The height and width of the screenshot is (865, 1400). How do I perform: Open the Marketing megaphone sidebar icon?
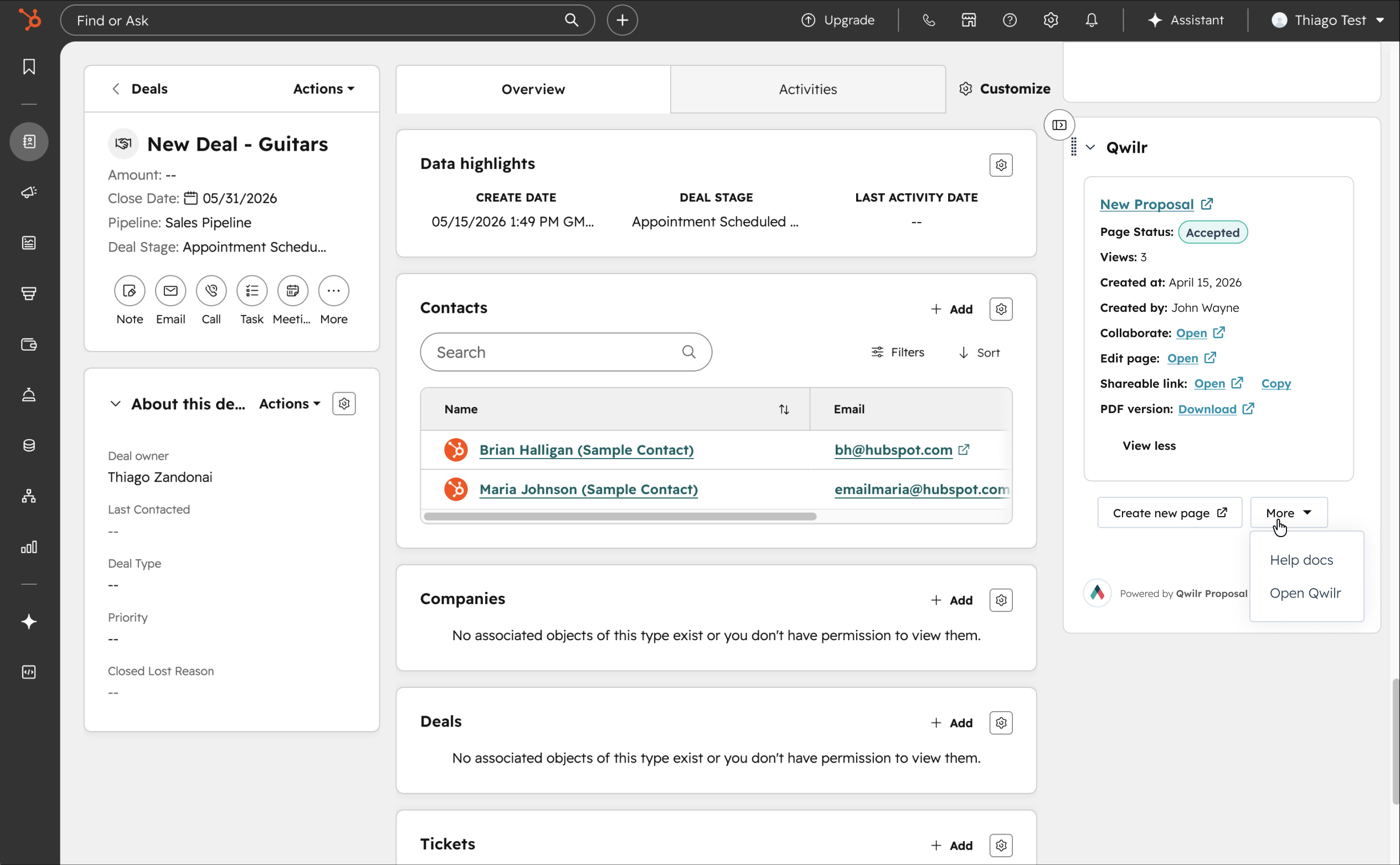tap(29, 192)
